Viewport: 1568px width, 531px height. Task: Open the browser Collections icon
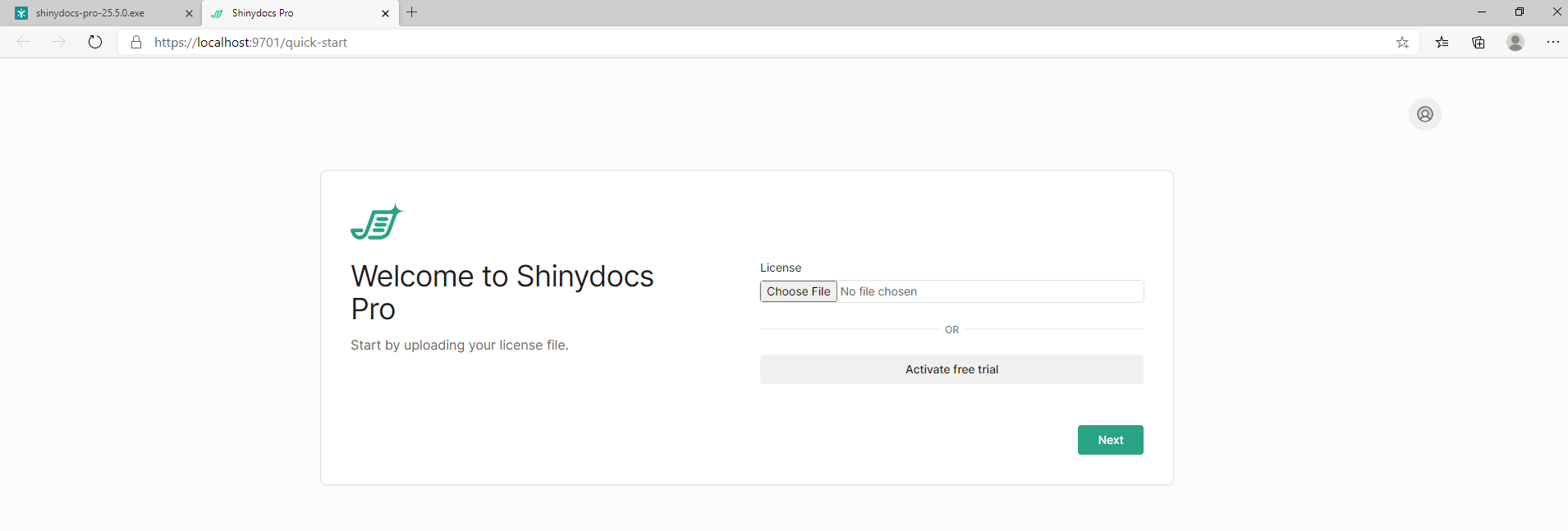click(x=1479, y=42)
